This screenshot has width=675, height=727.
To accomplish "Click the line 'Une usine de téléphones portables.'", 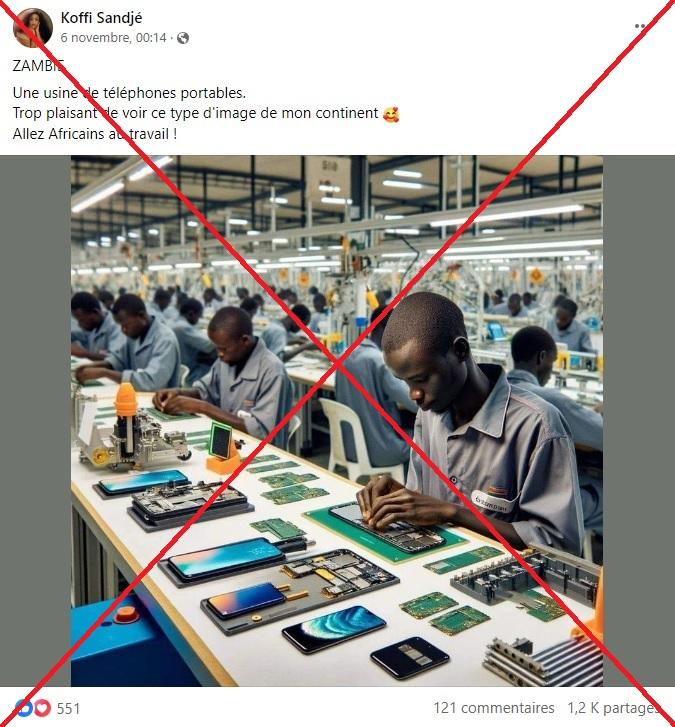I will [129, 93].
